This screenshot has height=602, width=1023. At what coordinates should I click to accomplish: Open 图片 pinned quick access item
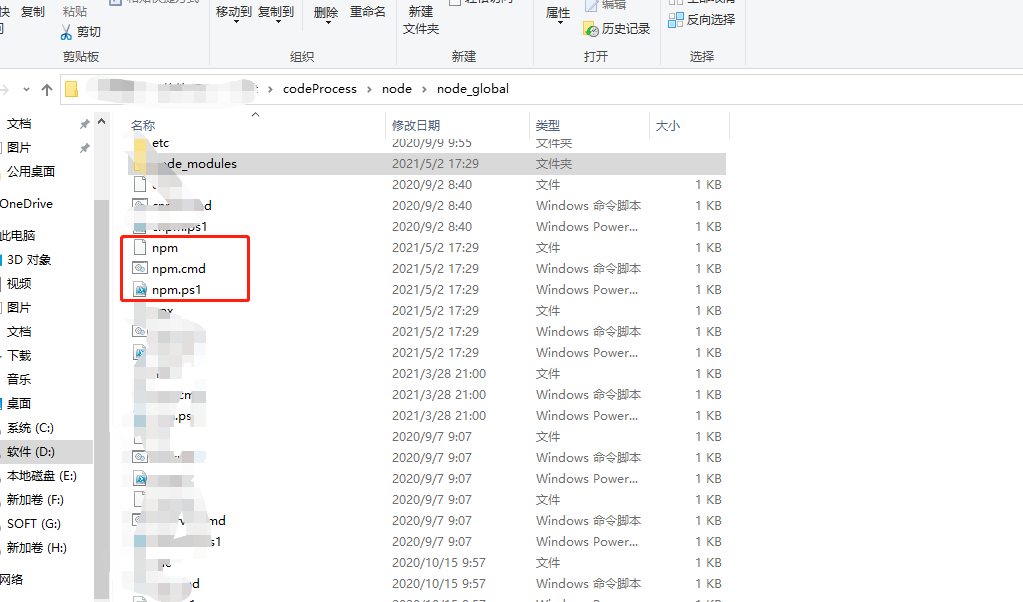coord(19,147)
